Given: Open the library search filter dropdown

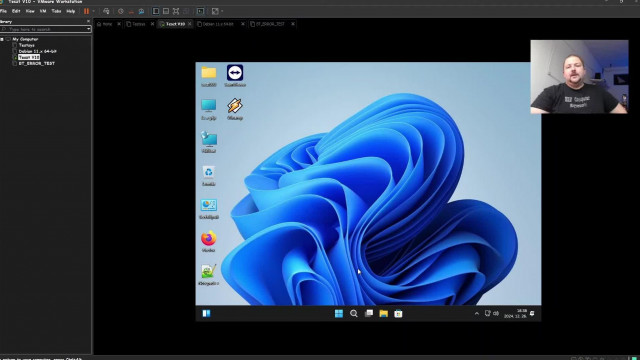Looking at the screenshot, I should click(x=89, y=29).
